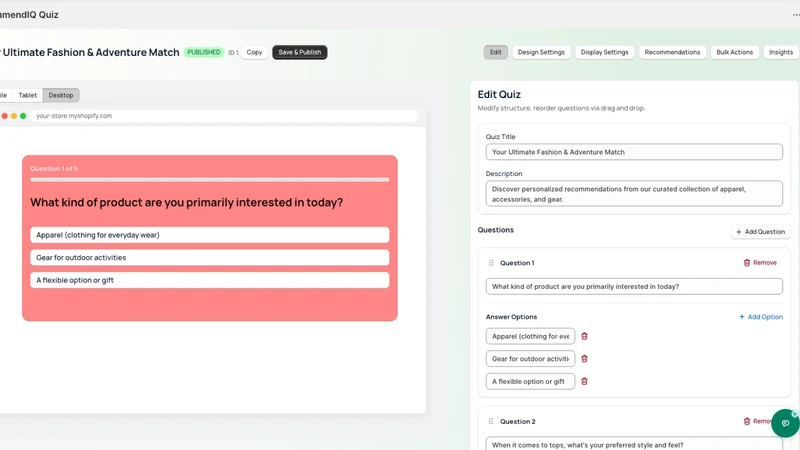The height and width of the screenshot is (450, 800).
Task: Choose 'Gear for outdoor activities' in preview
Action: [210, 258]
